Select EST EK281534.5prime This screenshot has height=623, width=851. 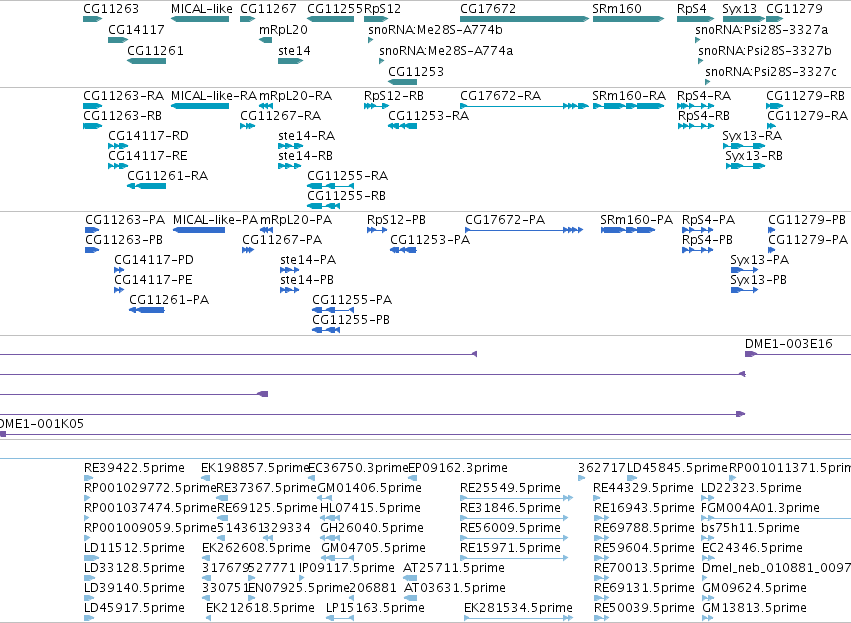pos(518,618)
